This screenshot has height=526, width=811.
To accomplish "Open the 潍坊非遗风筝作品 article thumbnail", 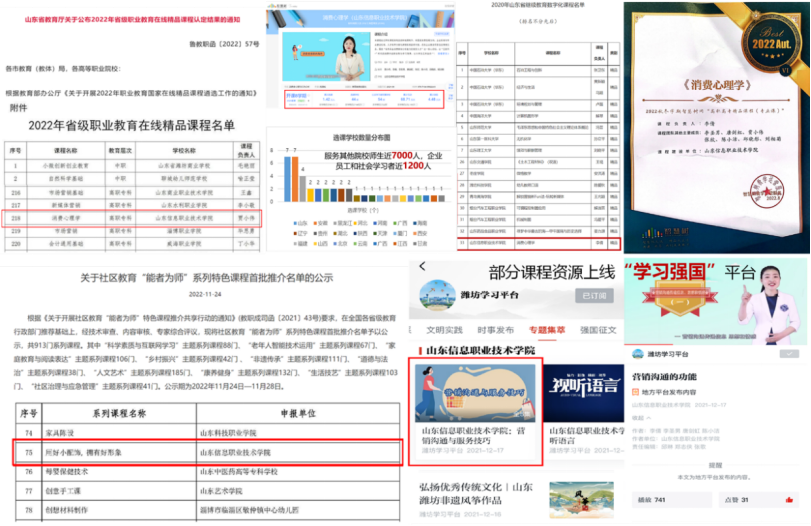I will tap(584, 500).
